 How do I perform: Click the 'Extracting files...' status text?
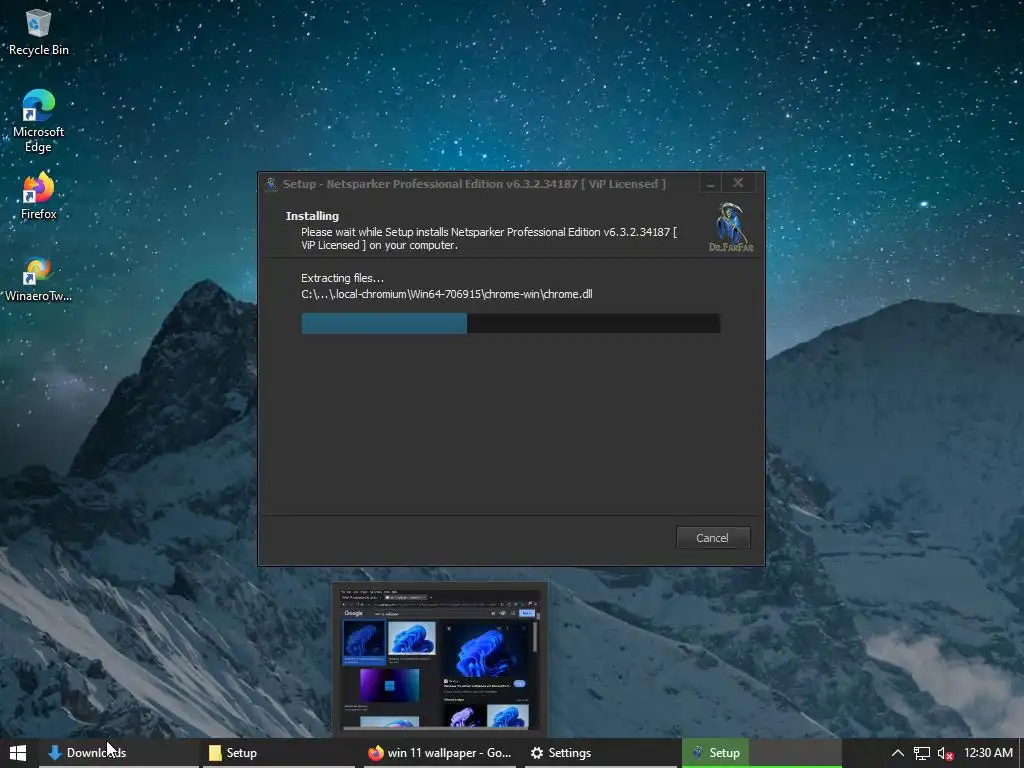click(342, 278)
